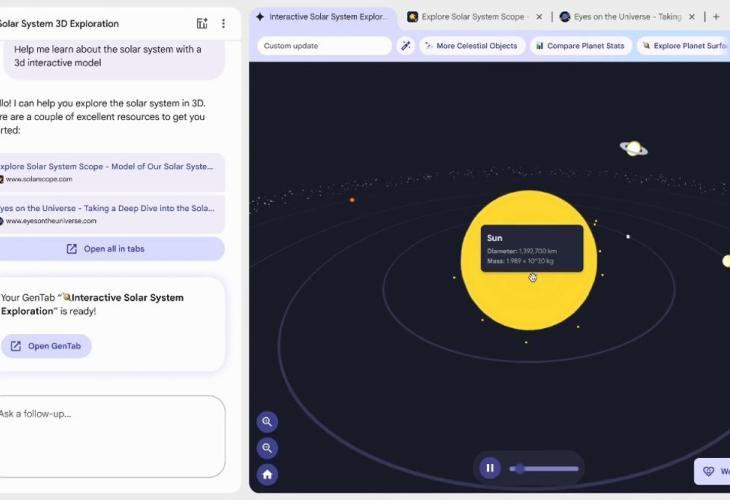The width and height of the screenshot is (730, 500).
Task: Click the Open GenTab button
Action: 46,346
